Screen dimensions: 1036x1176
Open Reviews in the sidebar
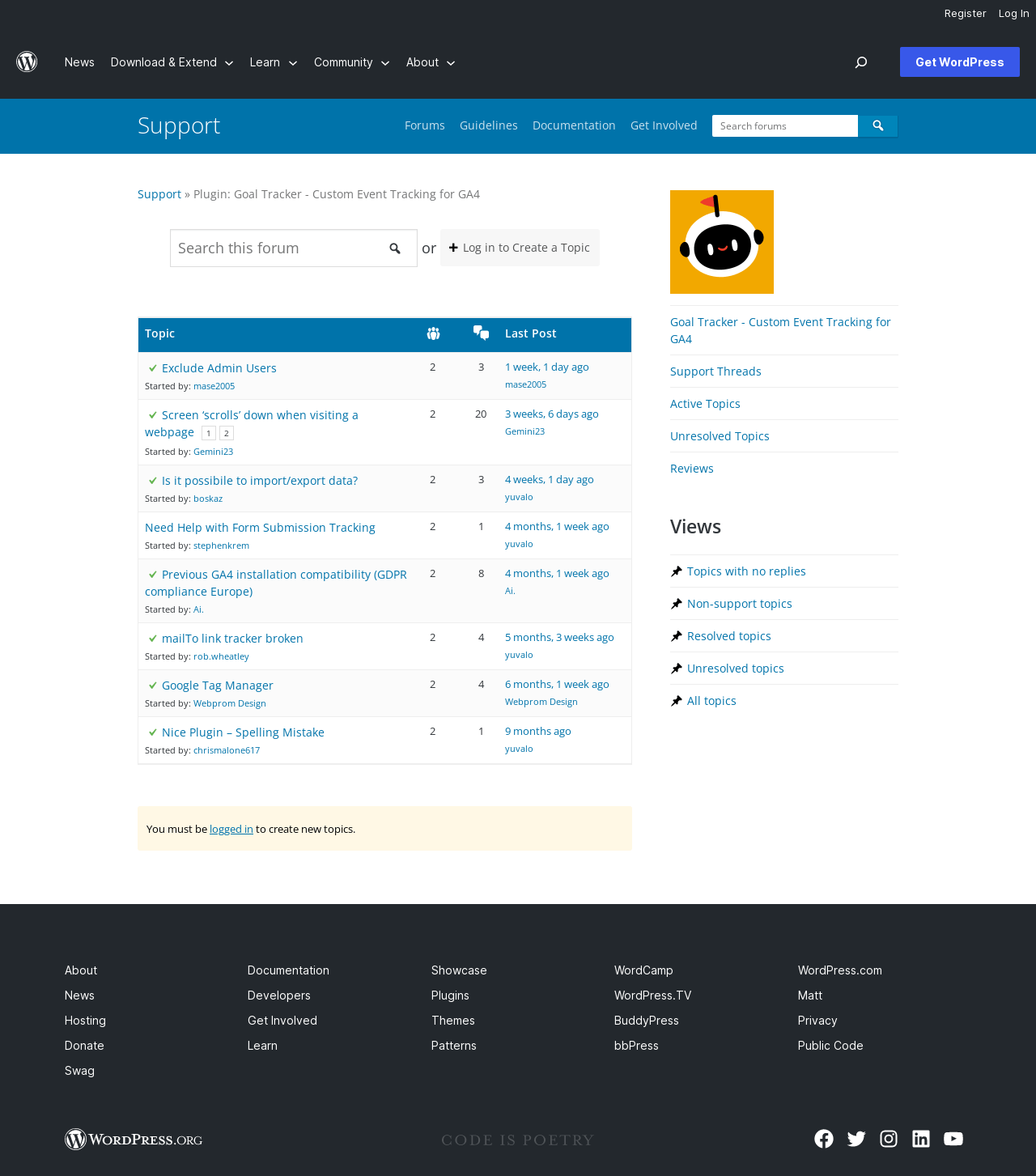coord(692,469)
